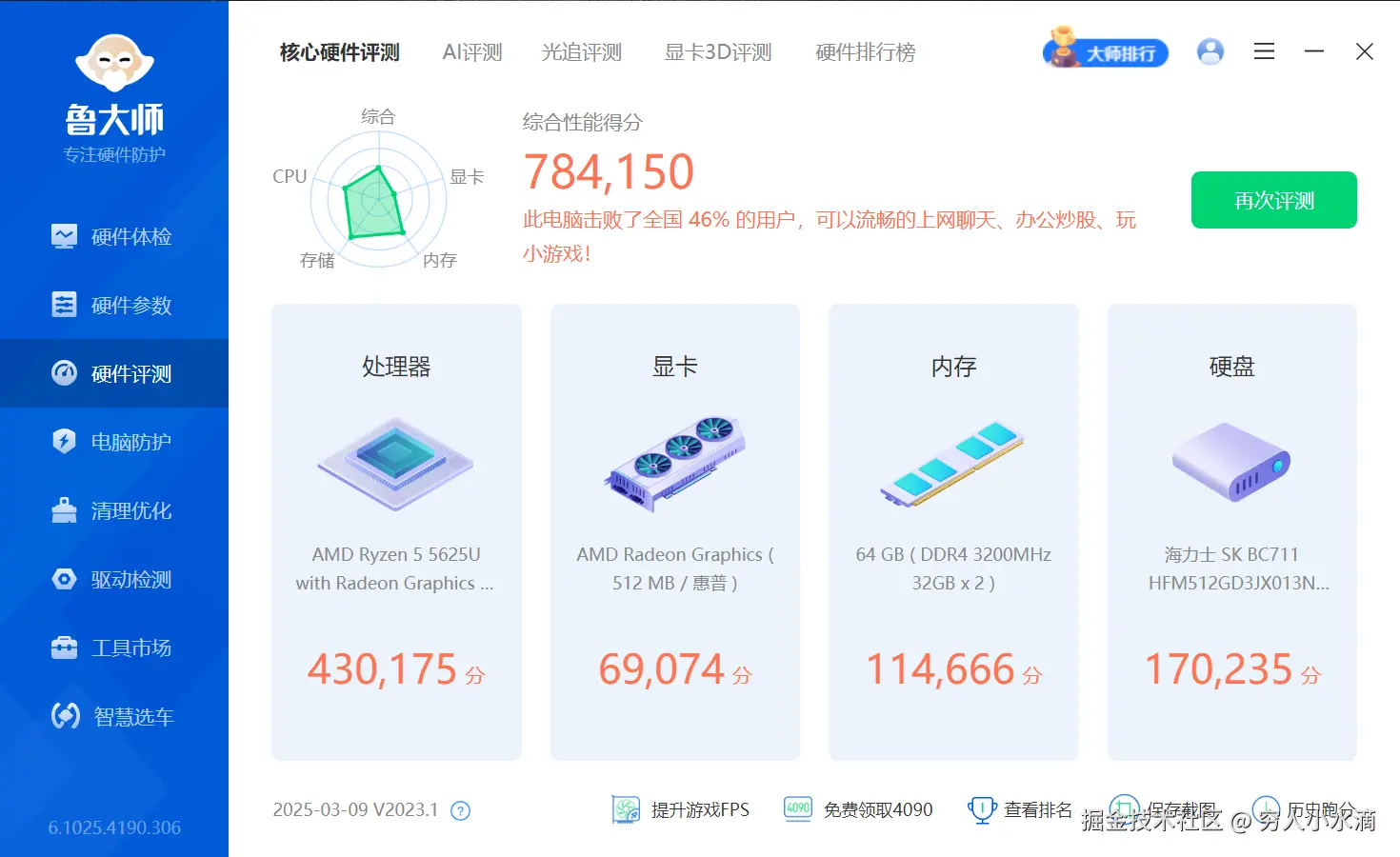The image size is (1400, 857).
Task: Minimize the 鲁大师 window
Action: [1314, 51]
